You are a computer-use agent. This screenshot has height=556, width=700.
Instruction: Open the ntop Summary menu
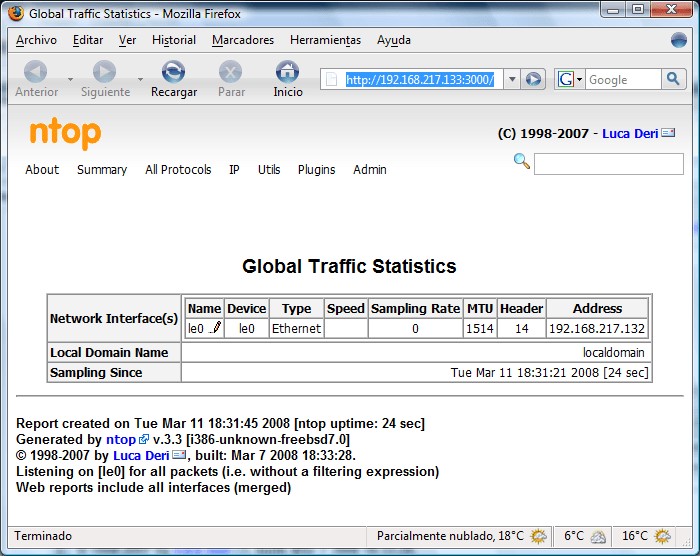coord(102,170)
